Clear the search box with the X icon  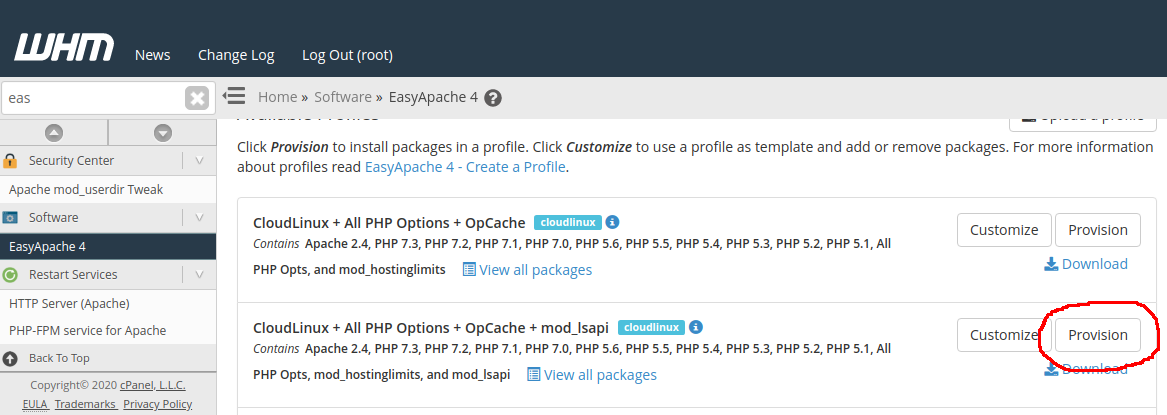(196, 98)
